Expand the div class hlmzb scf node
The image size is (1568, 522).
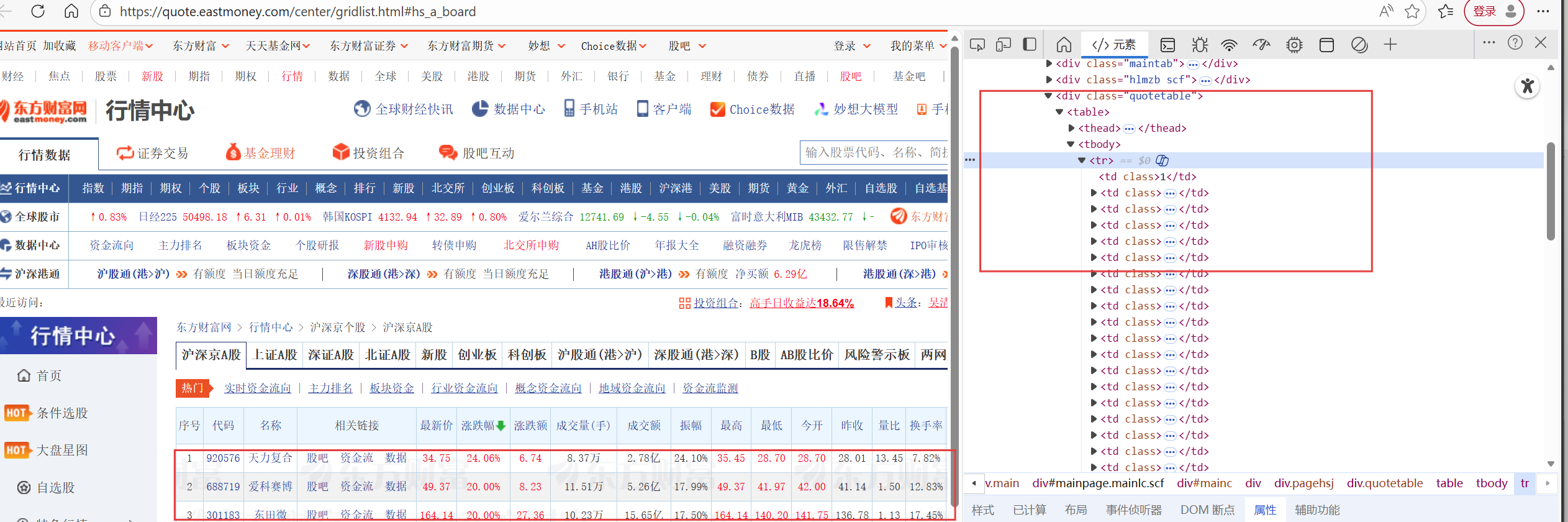(x=1049, y=80)
